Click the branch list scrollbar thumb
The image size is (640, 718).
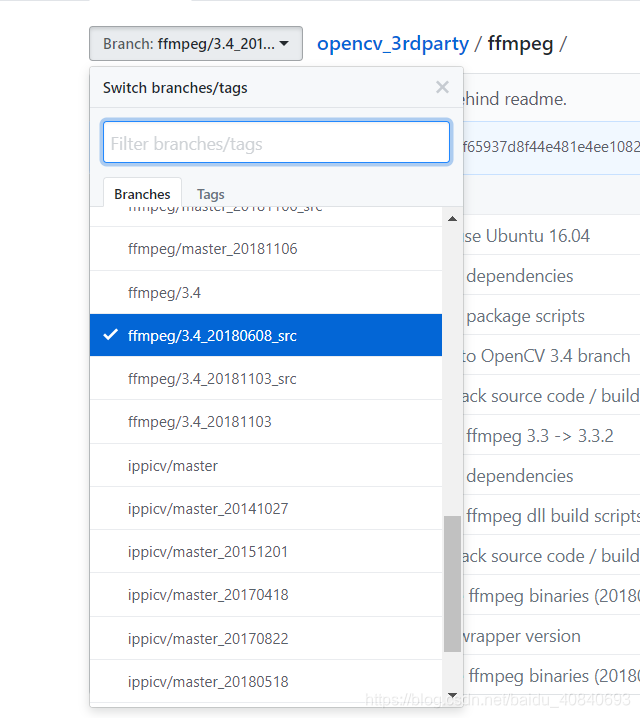(452, 583)
